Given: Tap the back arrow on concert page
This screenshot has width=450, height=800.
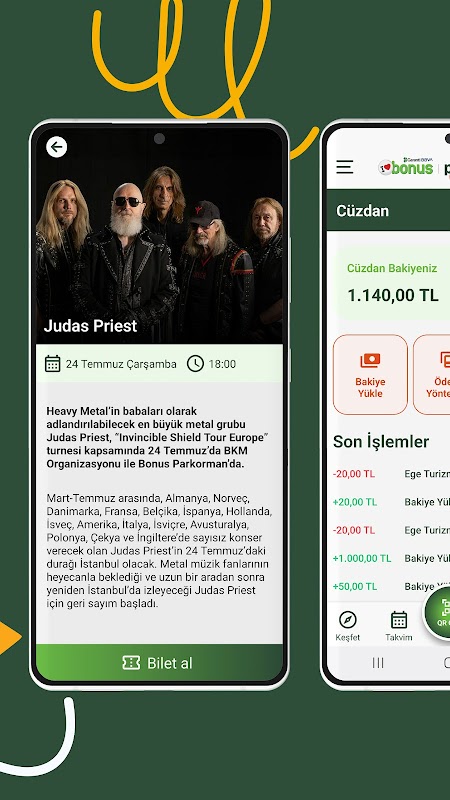Looking at the screenshot, I should coord(57,147).
